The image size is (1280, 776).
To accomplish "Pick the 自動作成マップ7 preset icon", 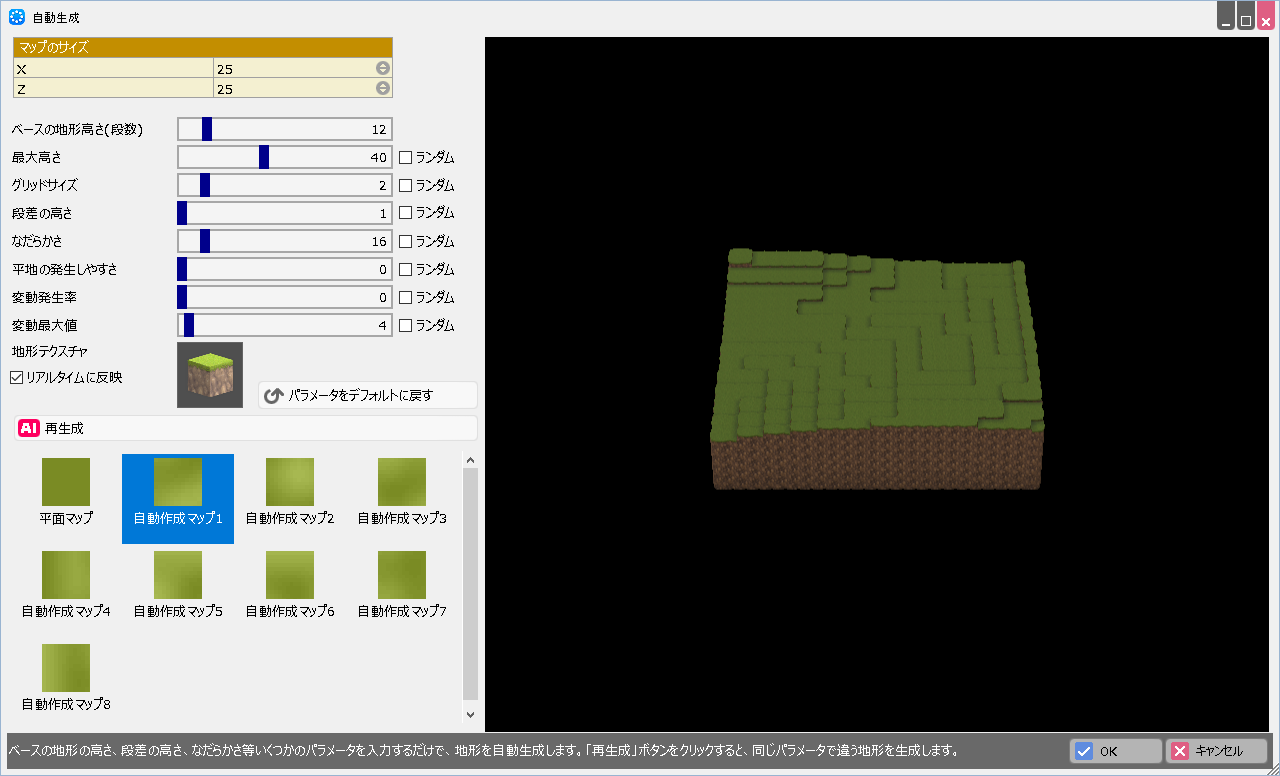I will tap(402, 575).
